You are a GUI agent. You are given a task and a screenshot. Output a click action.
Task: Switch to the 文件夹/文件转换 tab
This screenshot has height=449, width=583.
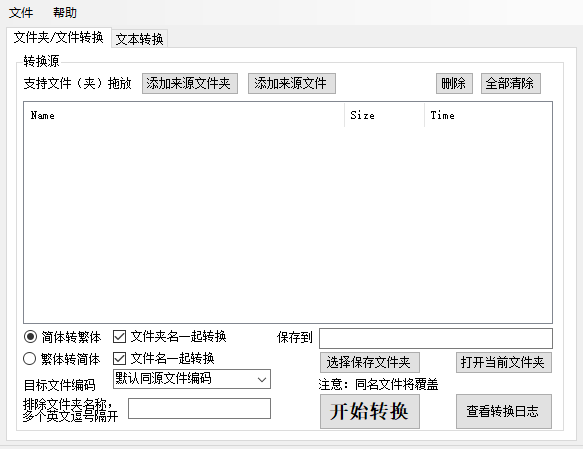click(59, 38)
